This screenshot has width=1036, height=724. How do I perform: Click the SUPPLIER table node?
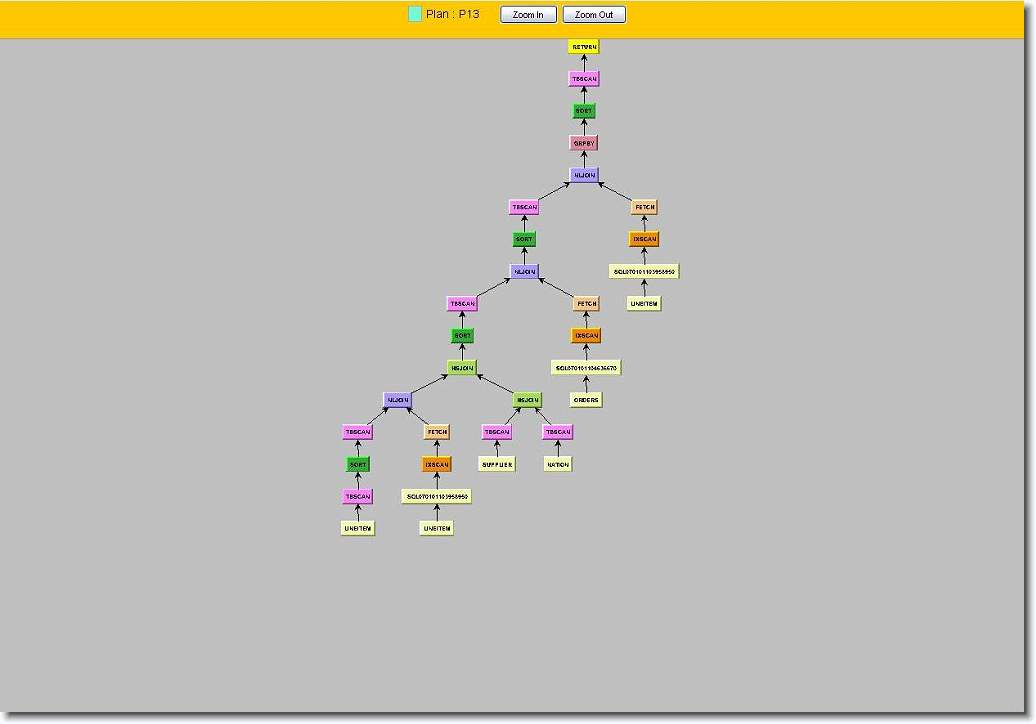497,464
